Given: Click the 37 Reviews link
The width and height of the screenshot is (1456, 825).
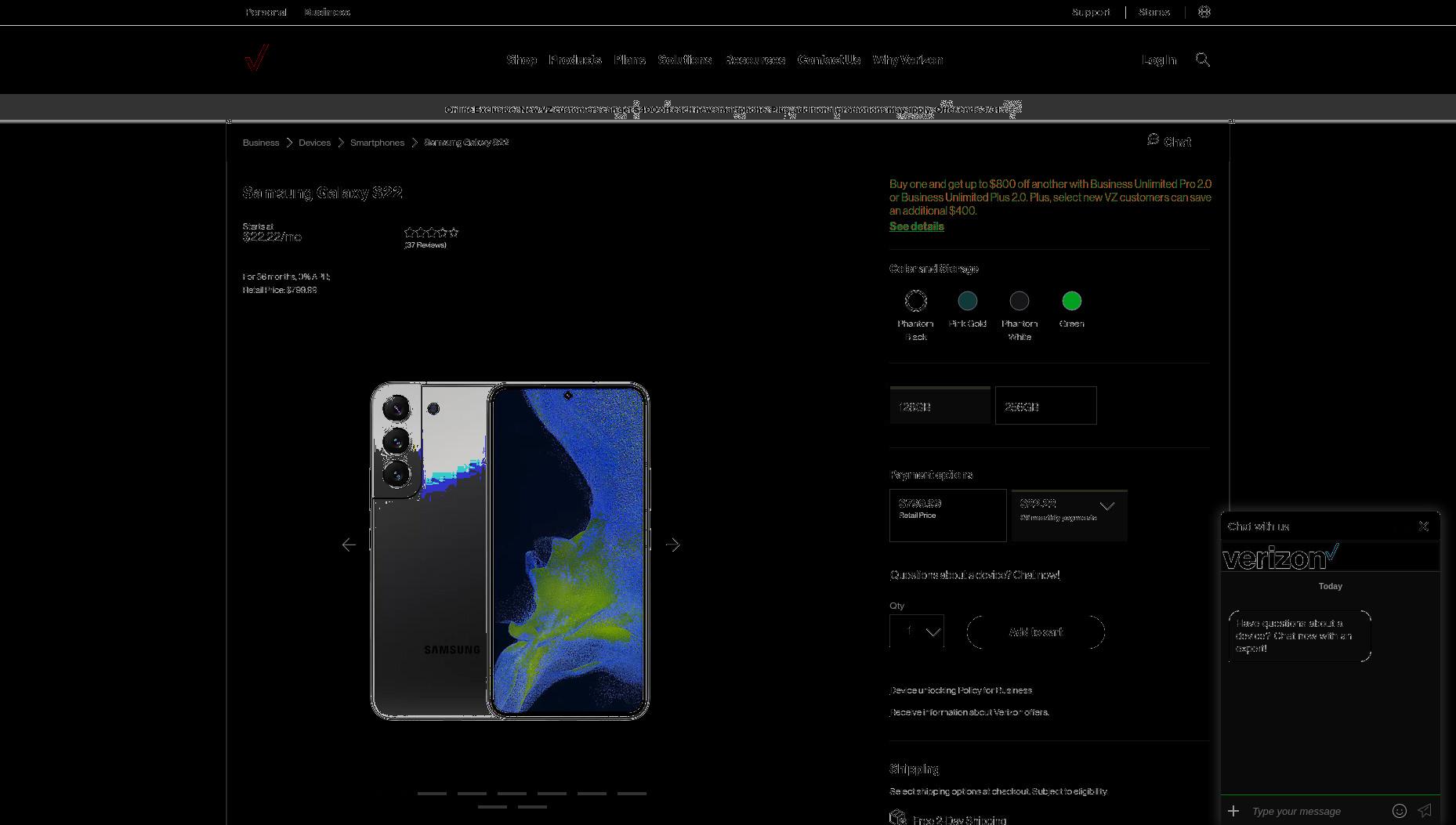Looking at the screenshot, I should pos(426,245).
